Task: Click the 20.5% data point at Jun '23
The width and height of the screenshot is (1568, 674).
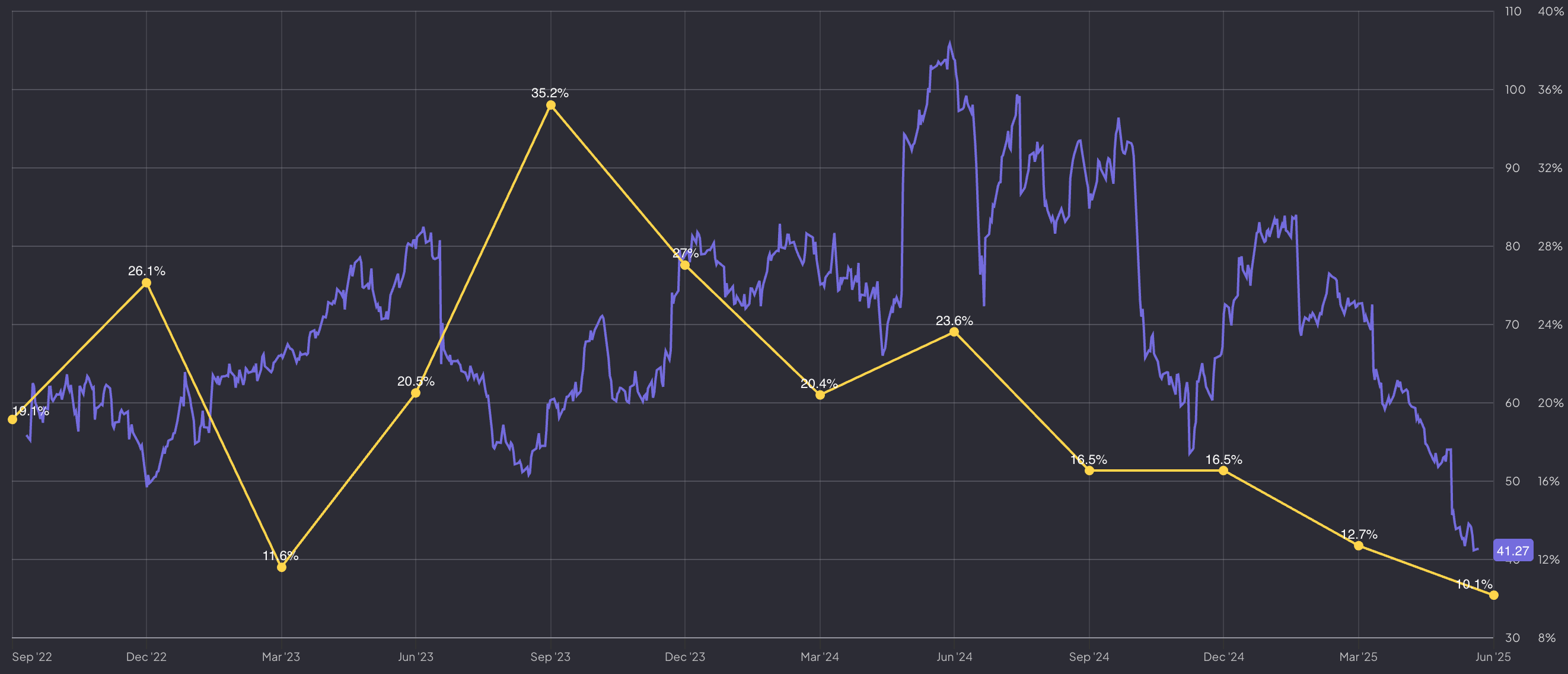Action: (x=416, y=393)
